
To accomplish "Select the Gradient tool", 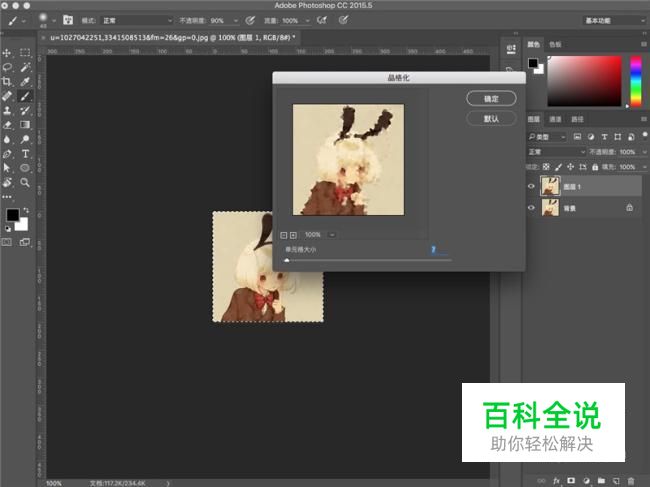I will tap(25, 125).
